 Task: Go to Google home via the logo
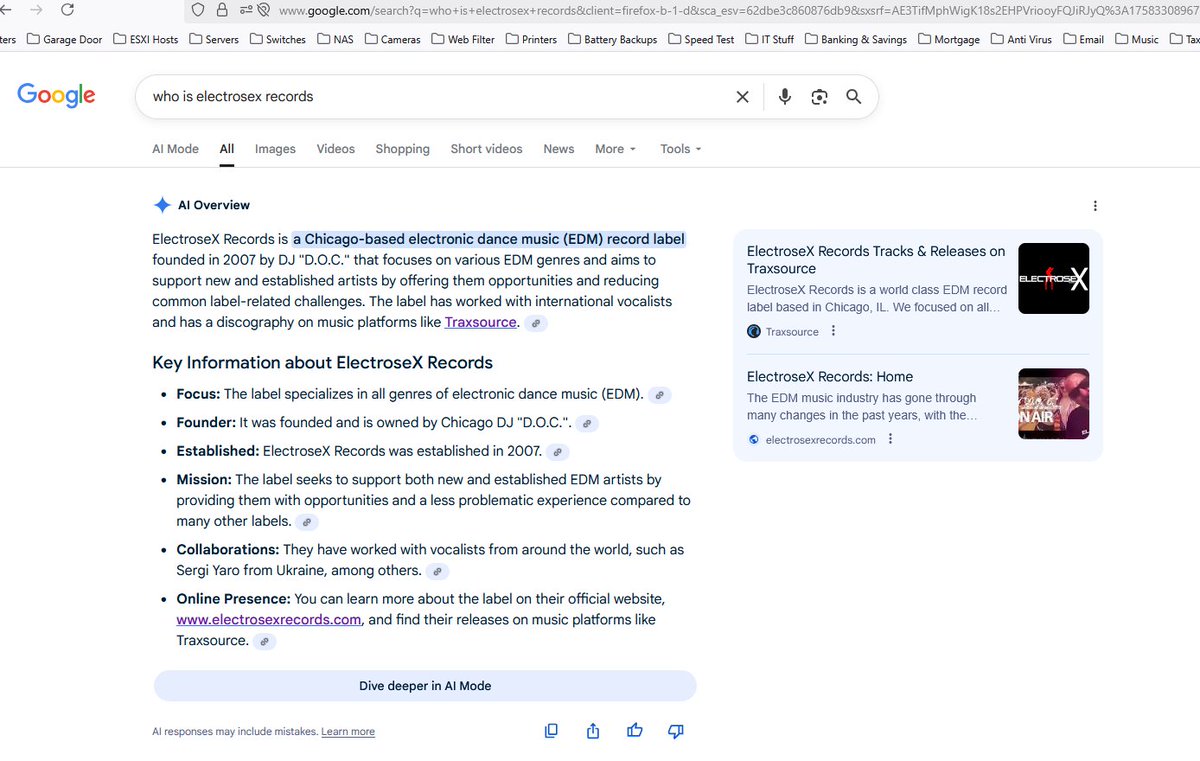(56, 95)
